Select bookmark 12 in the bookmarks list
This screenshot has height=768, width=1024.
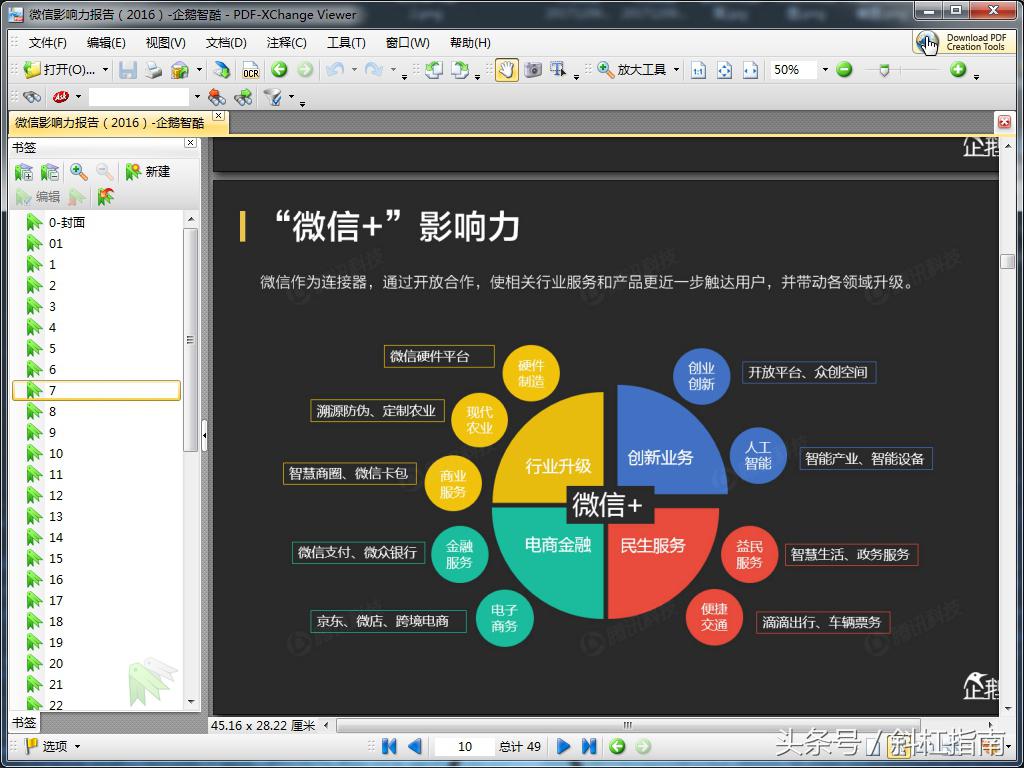coord(56,495)
